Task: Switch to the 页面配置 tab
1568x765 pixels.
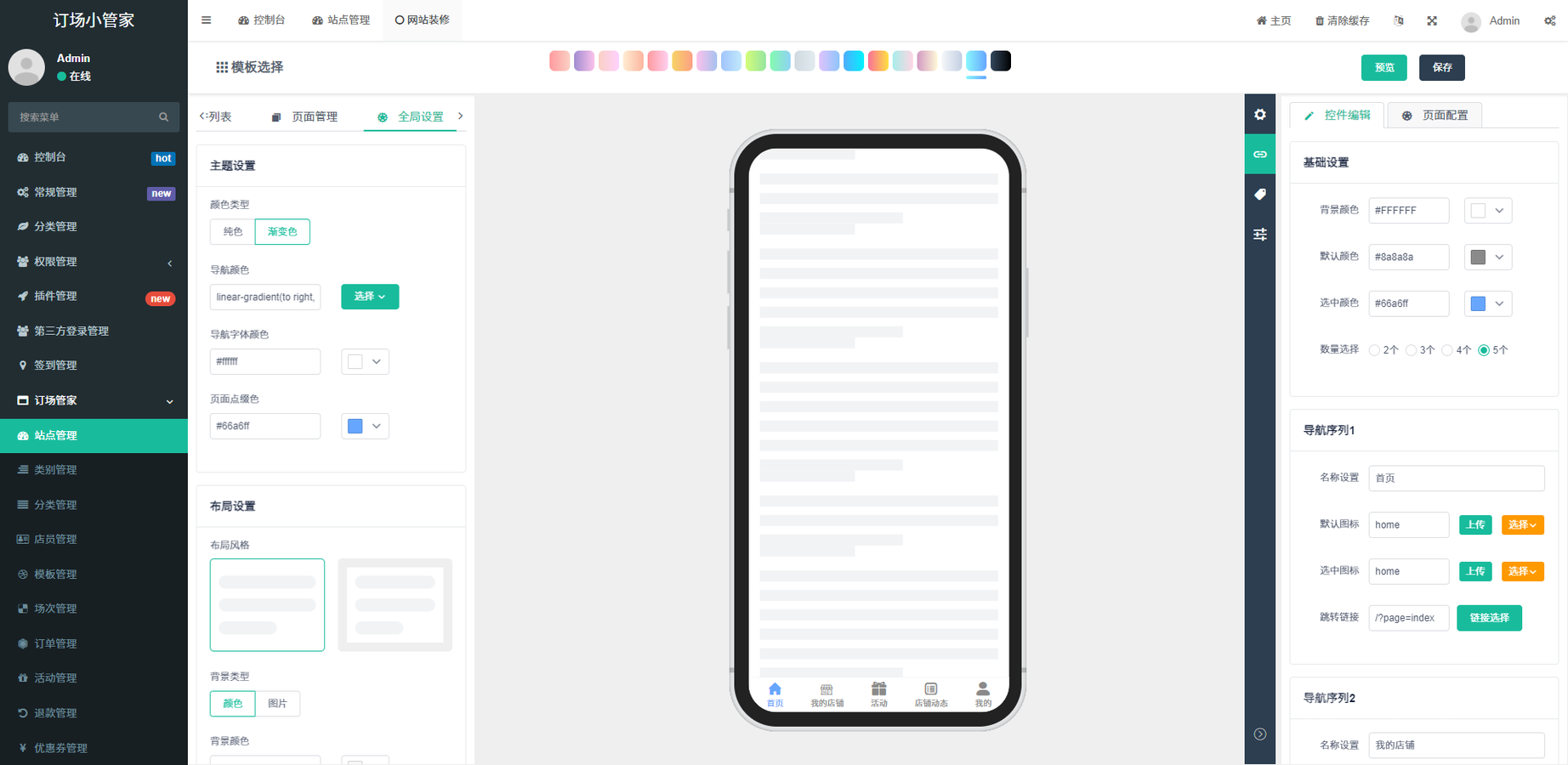Action: 1435,116
